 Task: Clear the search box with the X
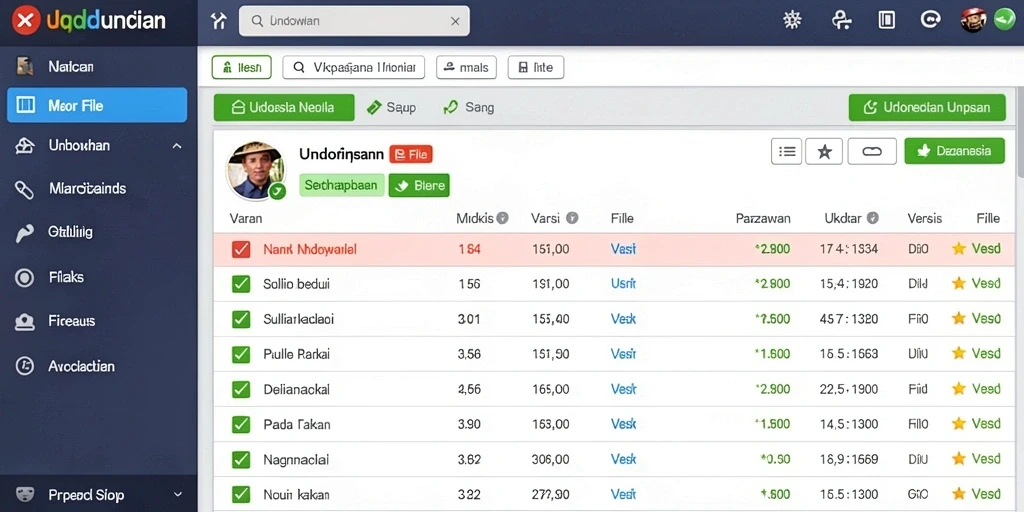(455, 21)
